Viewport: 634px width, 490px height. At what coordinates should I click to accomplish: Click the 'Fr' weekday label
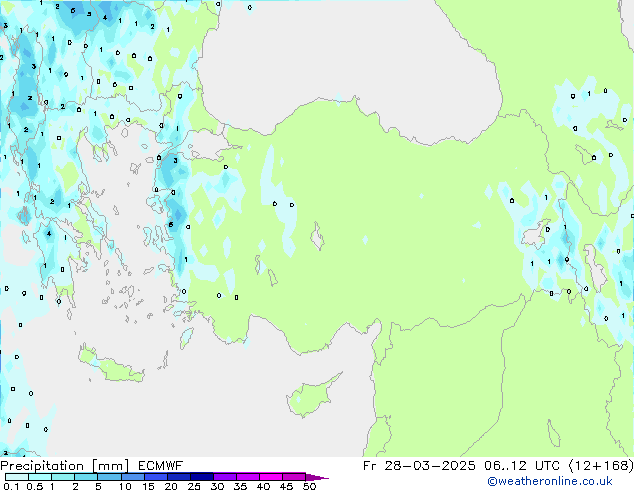[x=370, y=466]
